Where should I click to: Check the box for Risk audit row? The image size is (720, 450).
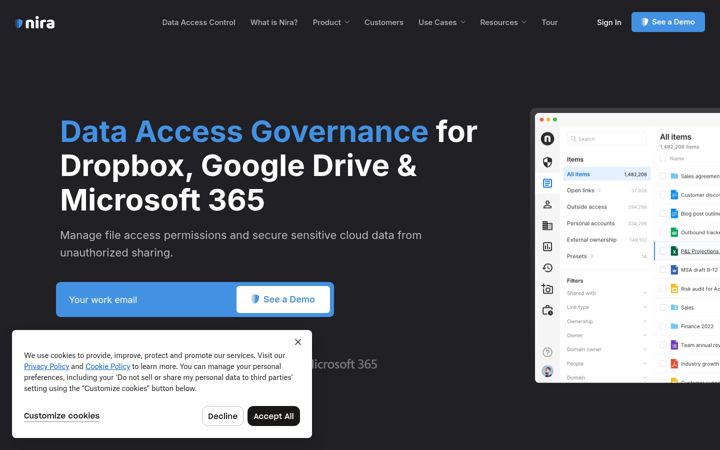pyautogui.click(x=663, y=289)
